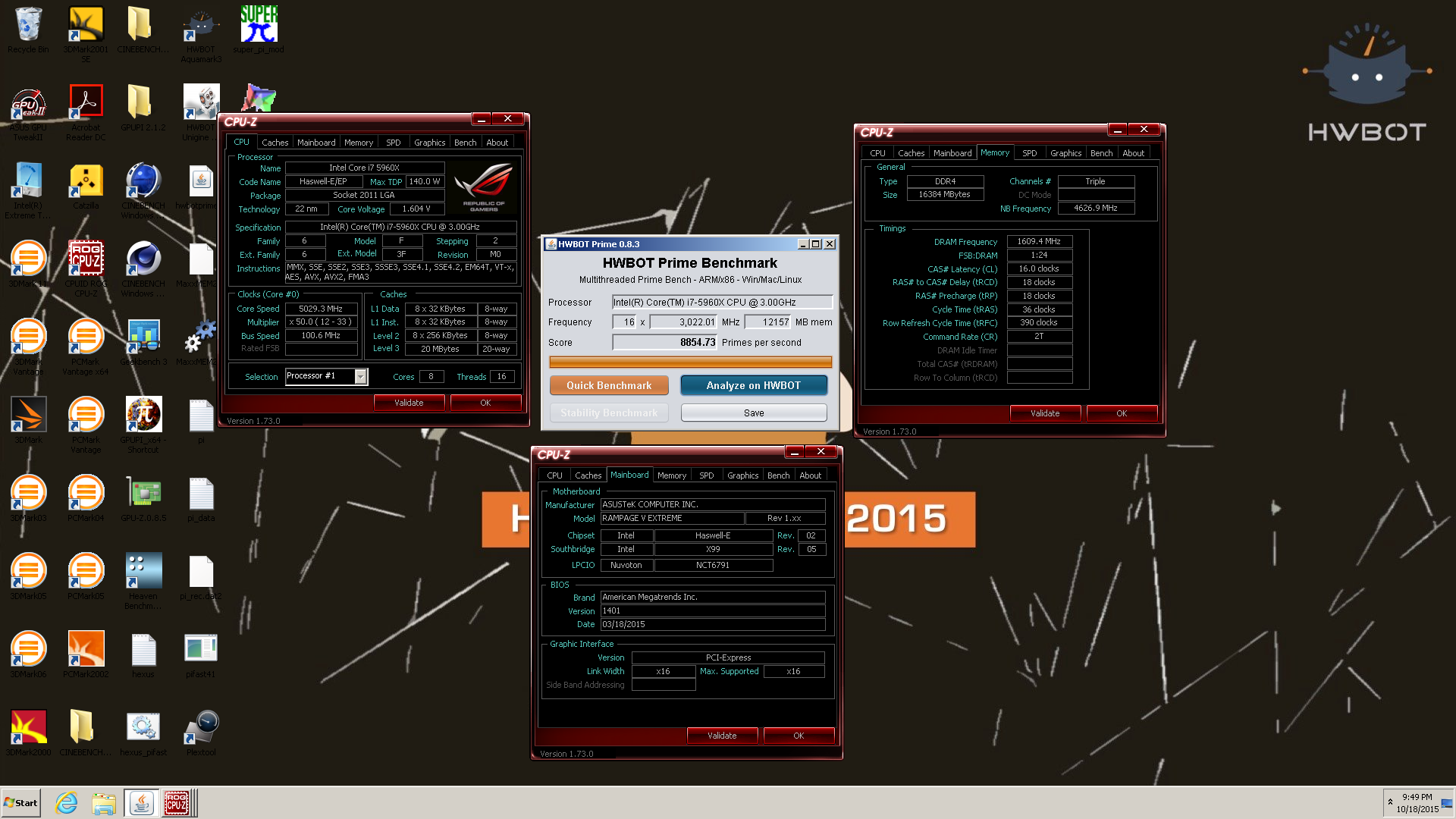Click Validate in left CPU-Z CPU window
Image resolution: width=1456 pixels, height=819 pixels.
click(x=409, y=403)
